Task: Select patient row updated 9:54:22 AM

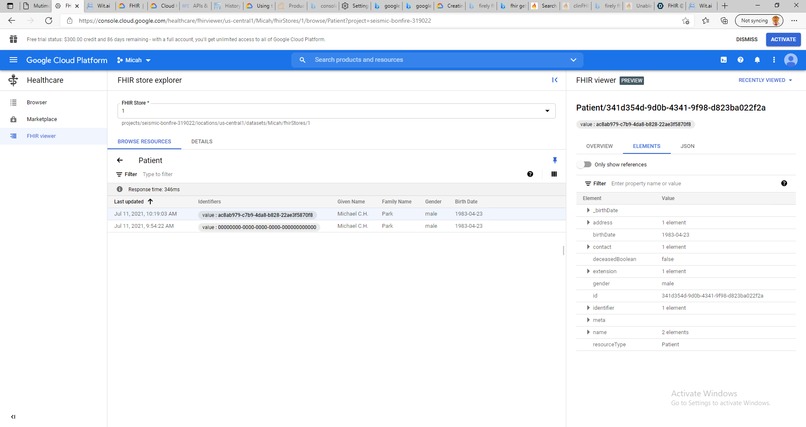Action: coord(337,226)
